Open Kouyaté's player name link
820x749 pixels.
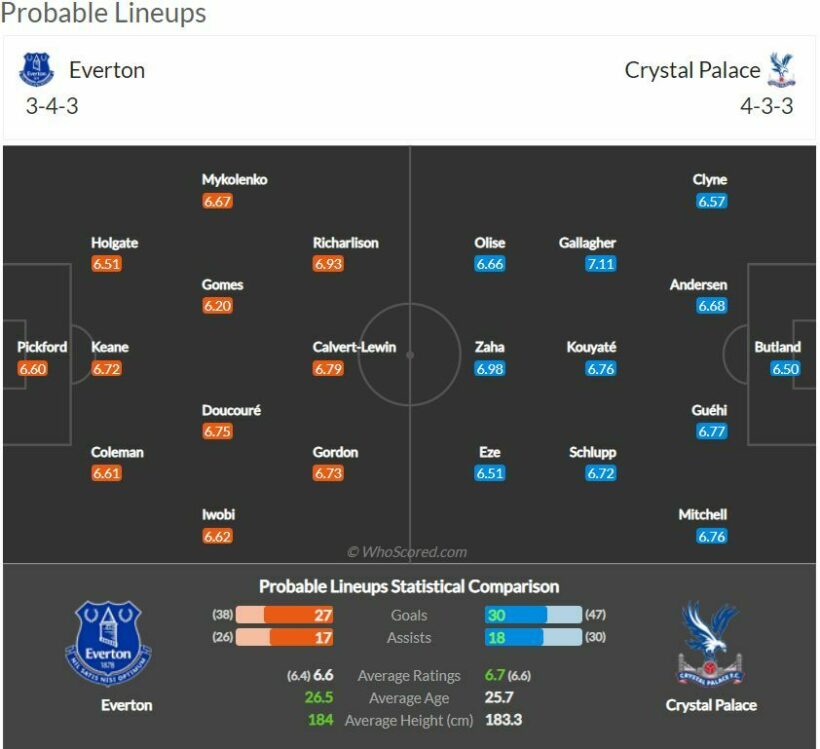pos(591,347)
